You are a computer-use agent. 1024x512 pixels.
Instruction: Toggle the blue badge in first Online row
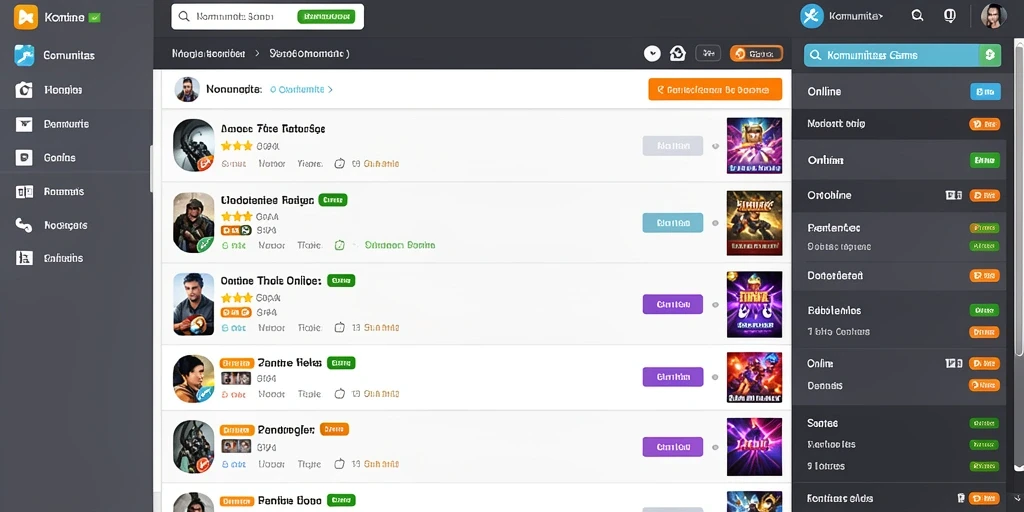pyautogui.click(x=985, y=91)
